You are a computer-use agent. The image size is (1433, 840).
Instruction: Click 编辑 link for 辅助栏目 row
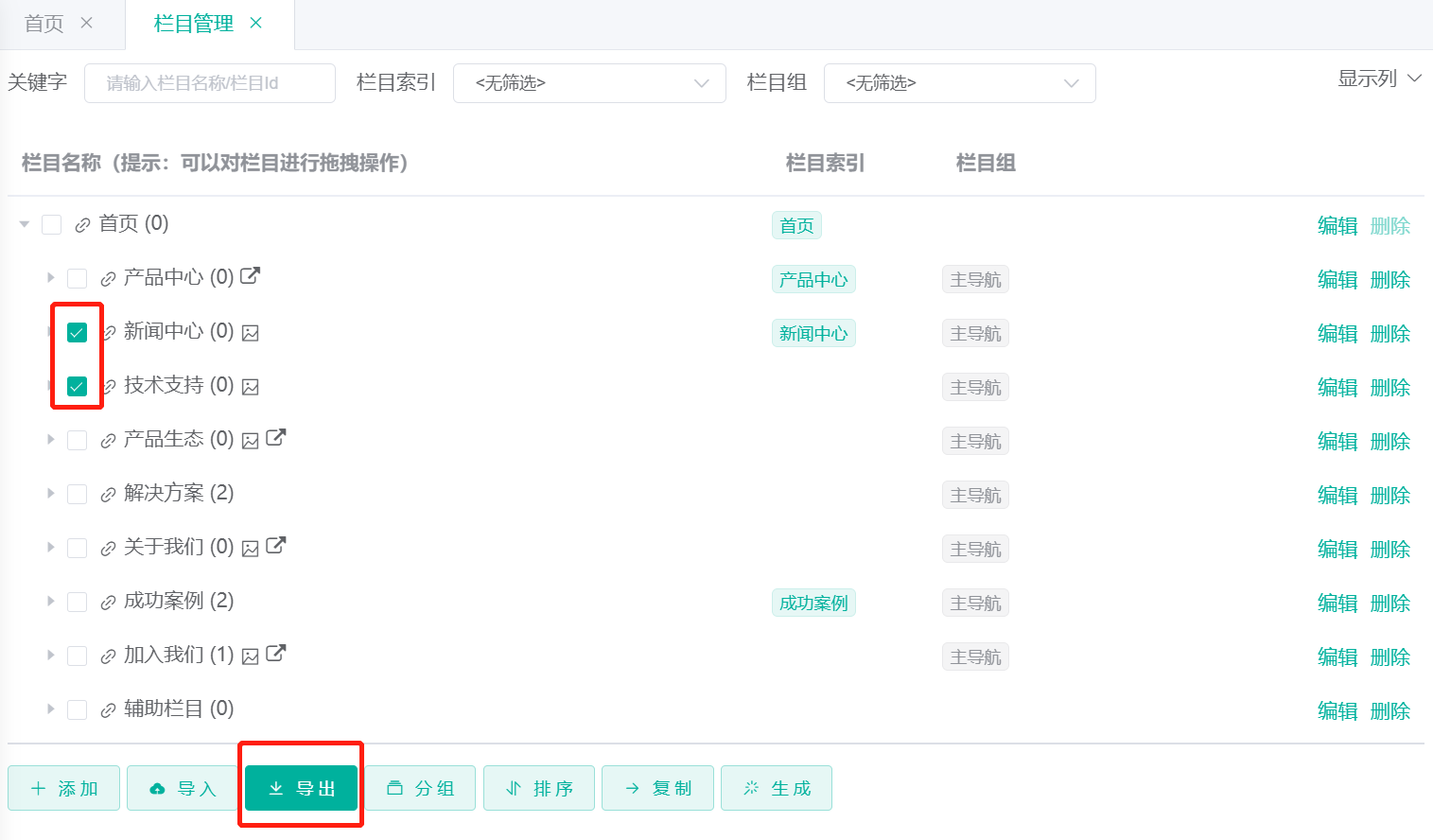pos(1337,711)
